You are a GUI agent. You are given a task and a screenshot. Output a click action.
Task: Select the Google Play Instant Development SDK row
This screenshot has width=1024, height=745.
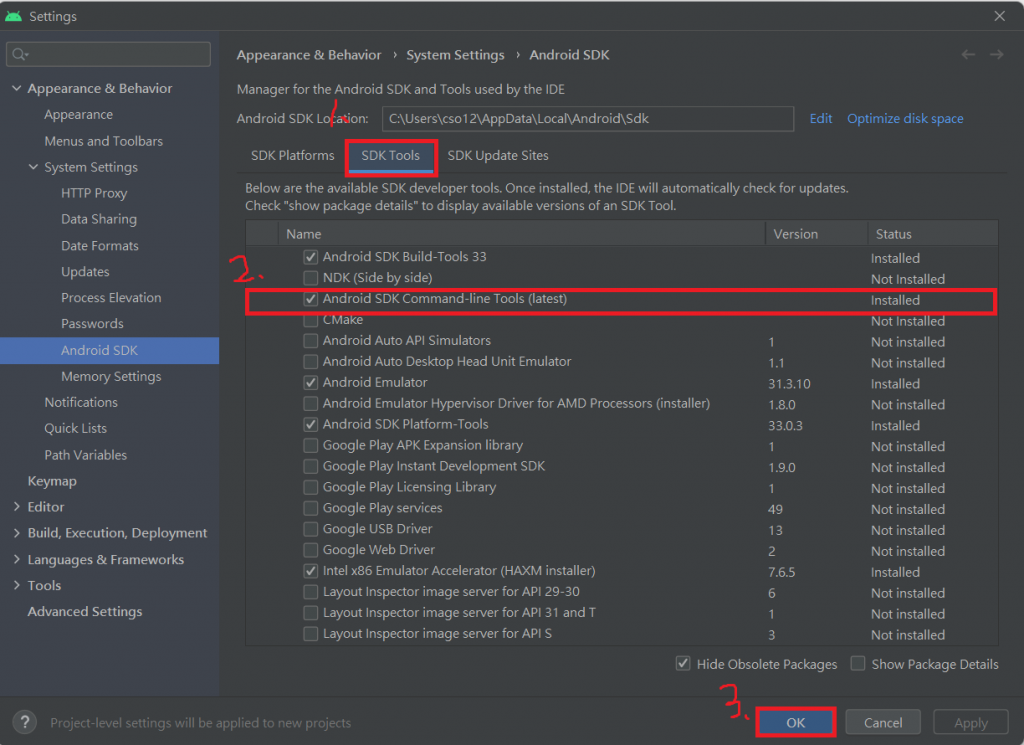point(622,466)
